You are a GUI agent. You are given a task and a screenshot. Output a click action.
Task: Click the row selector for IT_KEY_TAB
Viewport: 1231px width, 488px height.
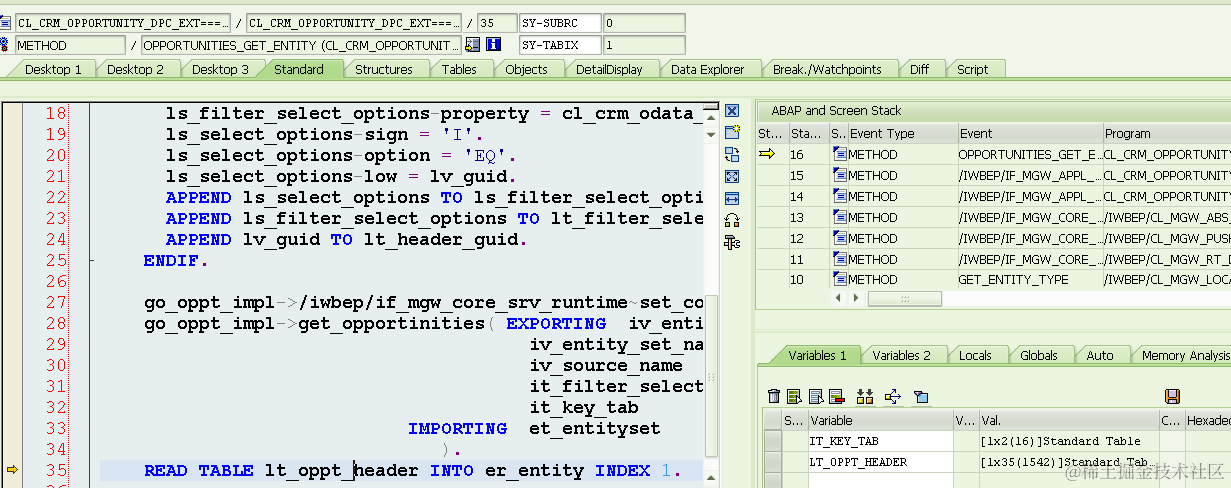tap(773, 441)
